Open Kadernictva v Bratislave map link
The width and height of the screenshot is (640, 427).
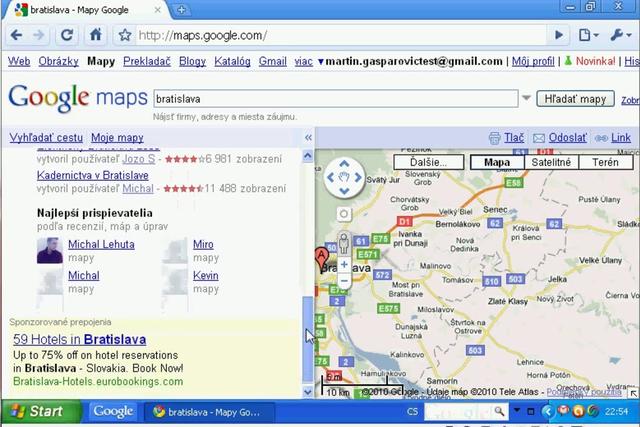93,175
